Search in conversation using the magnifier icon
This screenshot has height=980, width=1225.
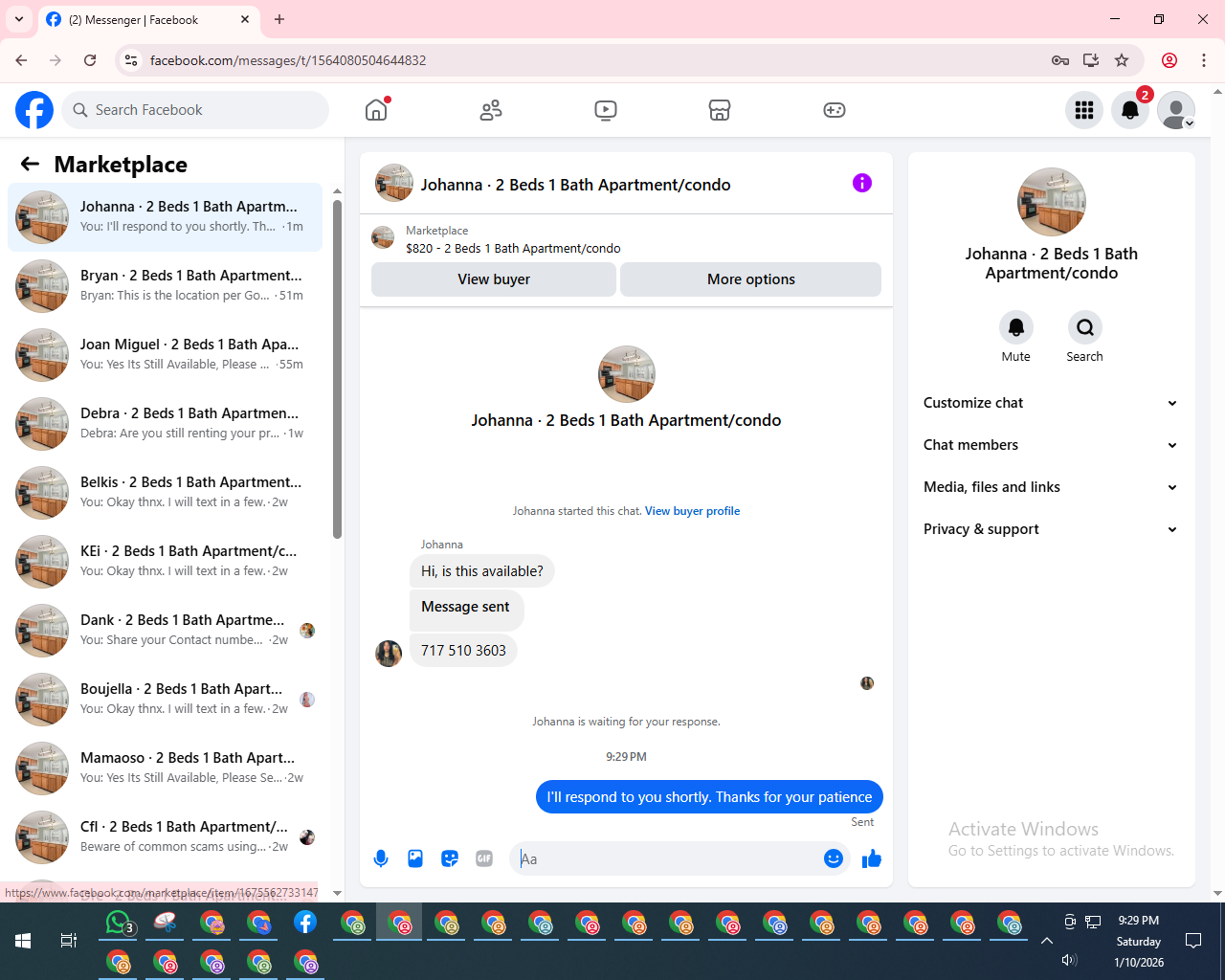[x=1085, y=327]
